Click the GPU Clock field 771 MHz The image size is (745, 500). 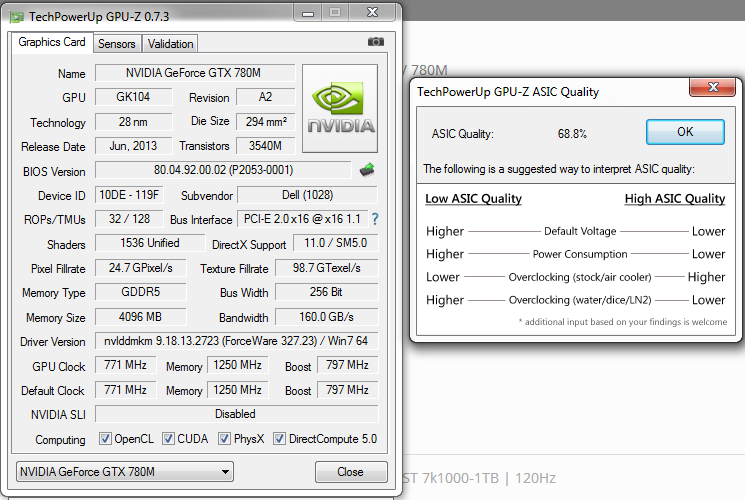click(x=125, y=365)
